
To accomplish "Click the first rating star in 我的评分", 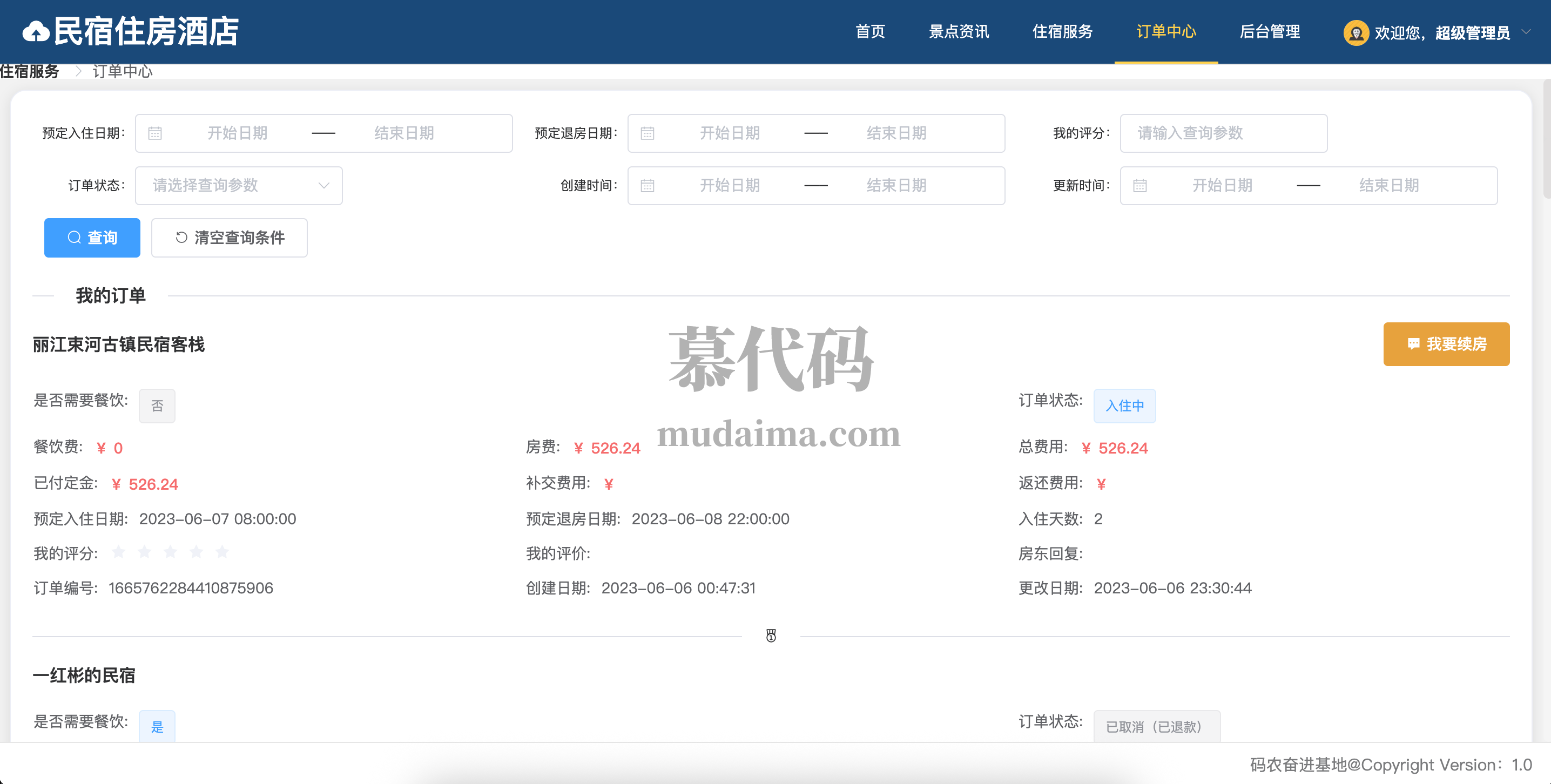I will (x=119, y=552).
